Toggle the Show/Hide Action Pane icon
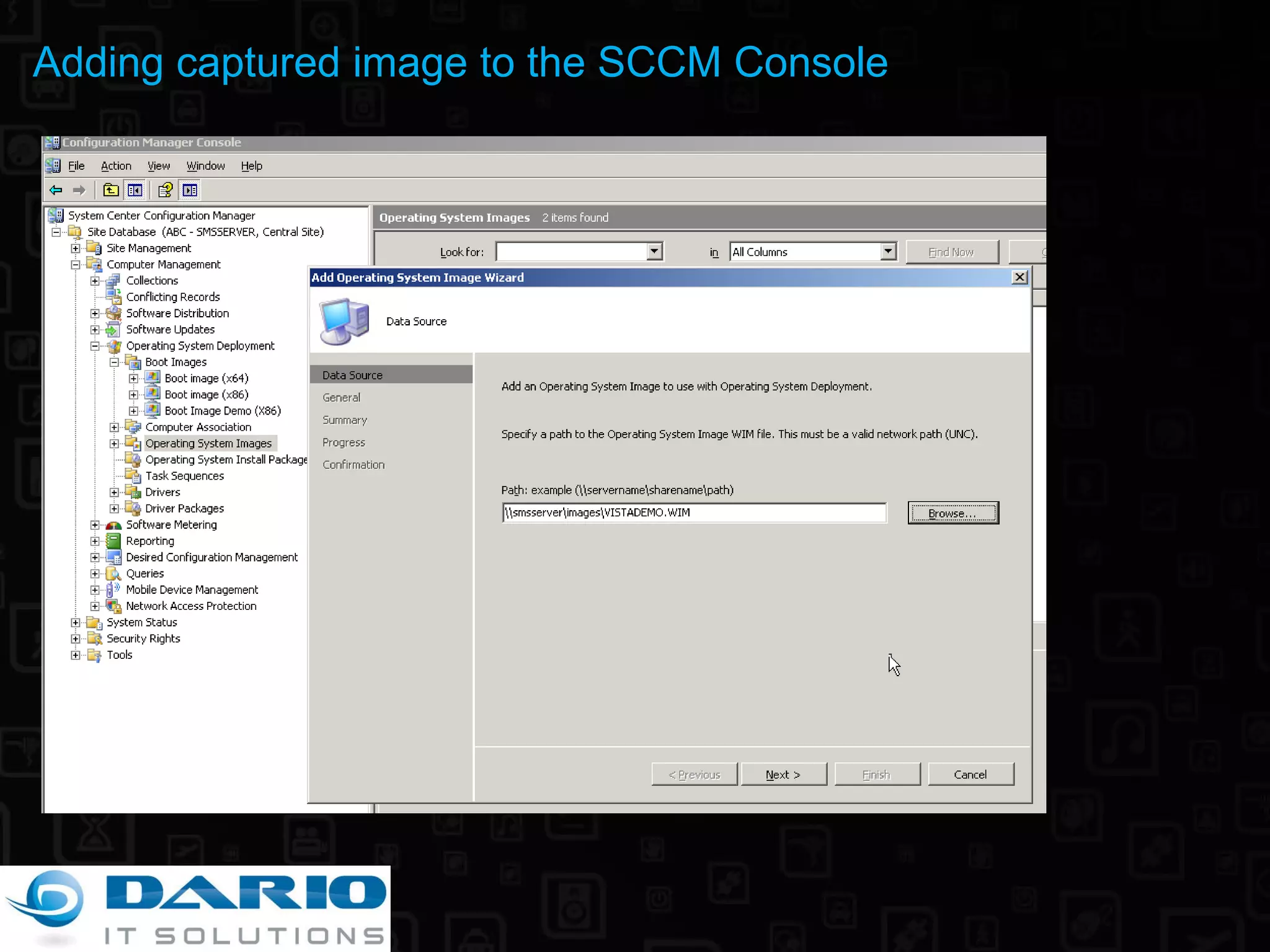 pyautogui.click(x=190, y=190)
